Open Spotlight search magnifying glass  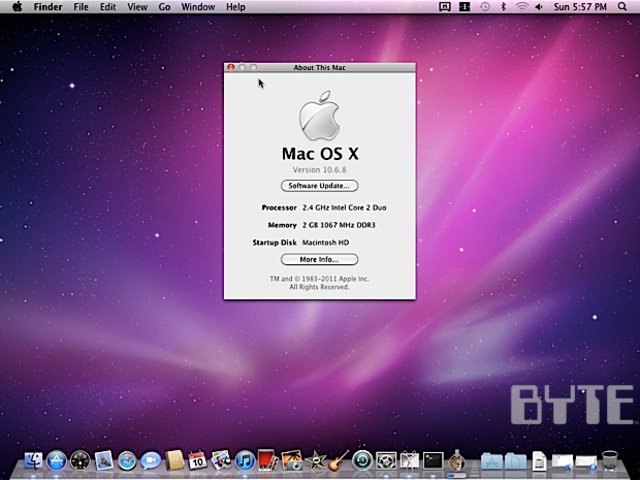622,7
